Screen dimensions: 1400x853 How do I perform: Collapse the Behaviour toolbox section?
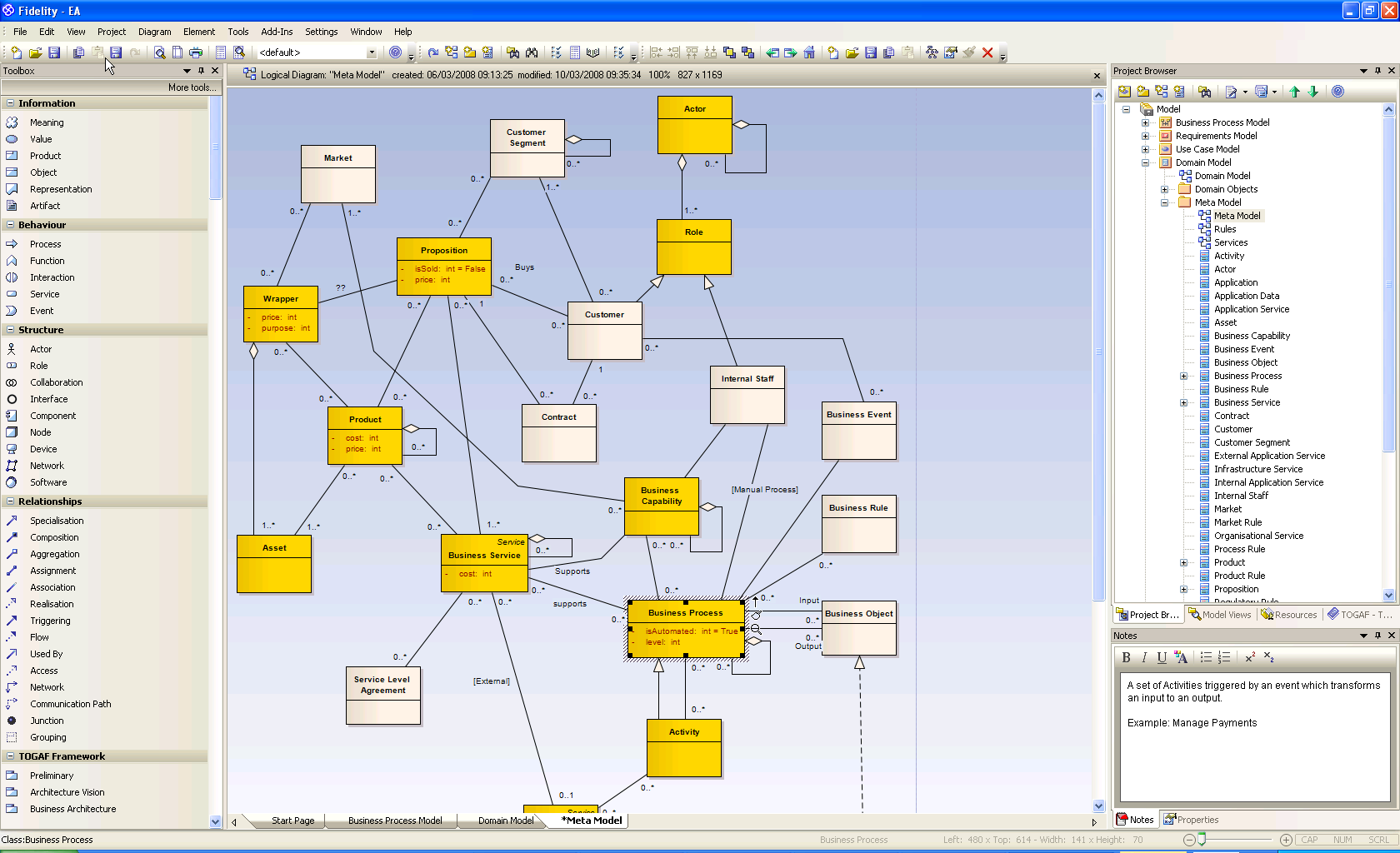pos(10,225)
